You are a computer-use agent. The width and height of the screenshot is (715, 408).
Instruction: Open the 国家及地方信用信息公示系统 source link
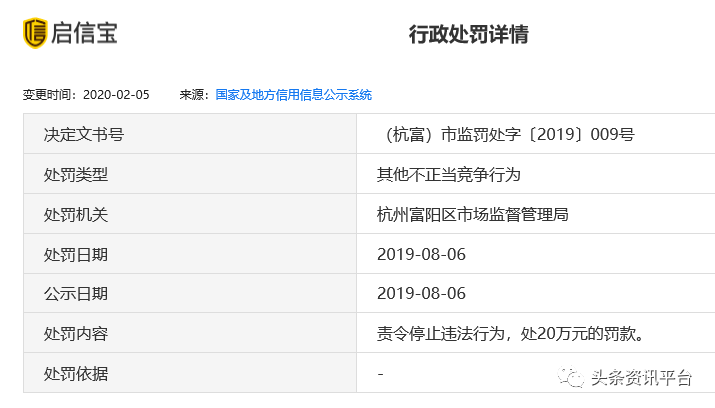click(293, 95)
